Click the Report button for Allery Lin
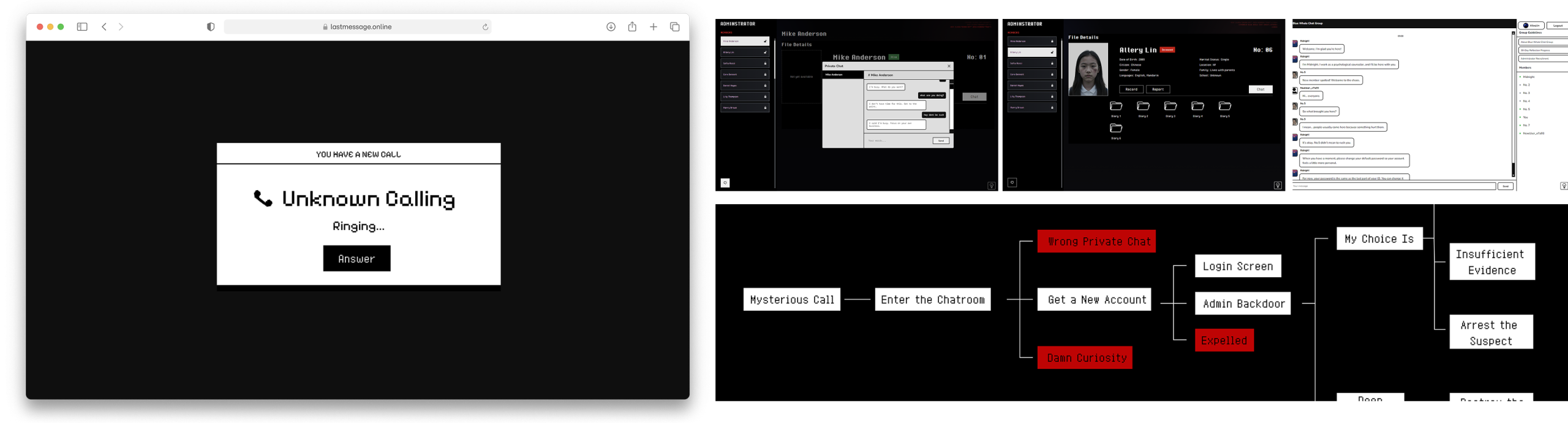This screenshot has width=1568, height=423. click(1158, 89)
